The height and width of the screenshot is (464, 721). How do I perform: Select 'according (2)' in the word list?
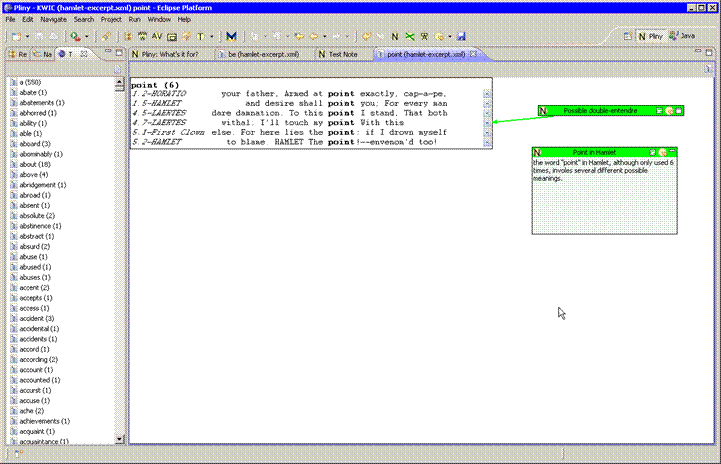tap(38, 360)
